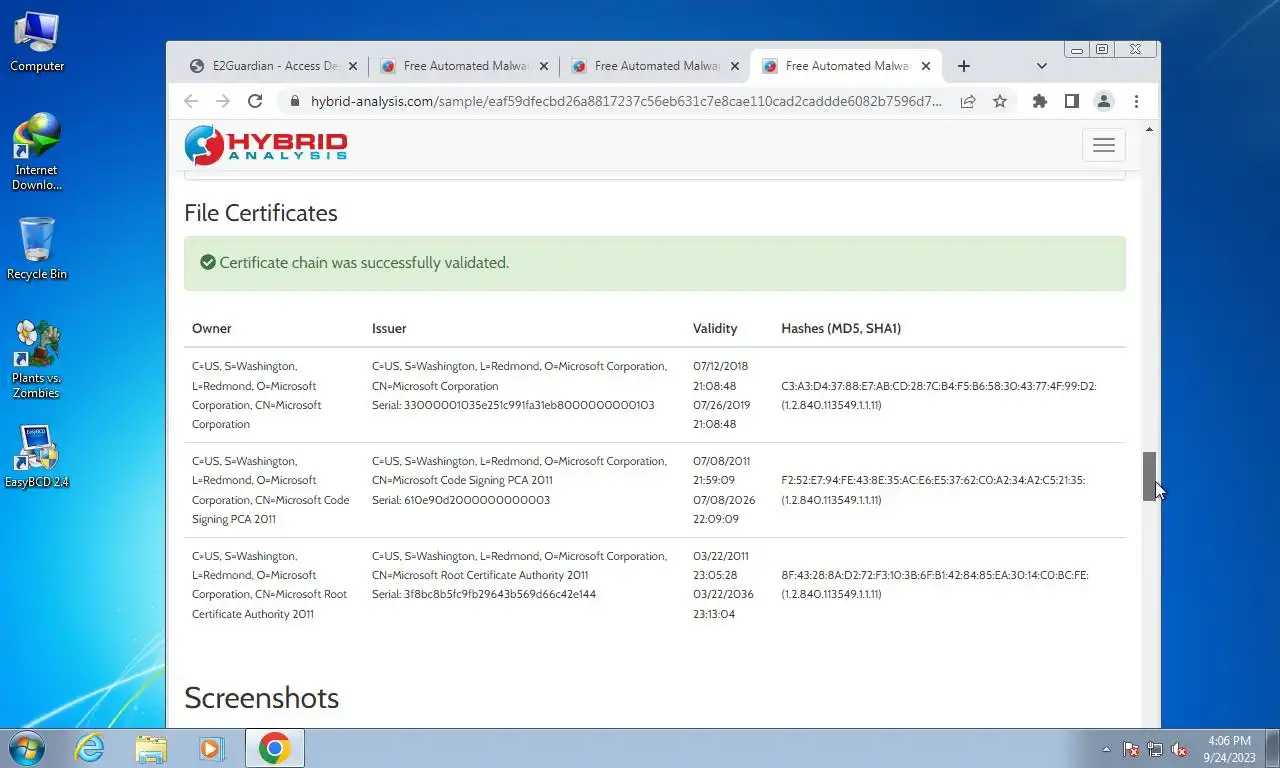Click hash starting F2:52:E7:94:FE
The height and width of the screenshot is (768, 1280).
pyautogui.click(x=933, y=480)
